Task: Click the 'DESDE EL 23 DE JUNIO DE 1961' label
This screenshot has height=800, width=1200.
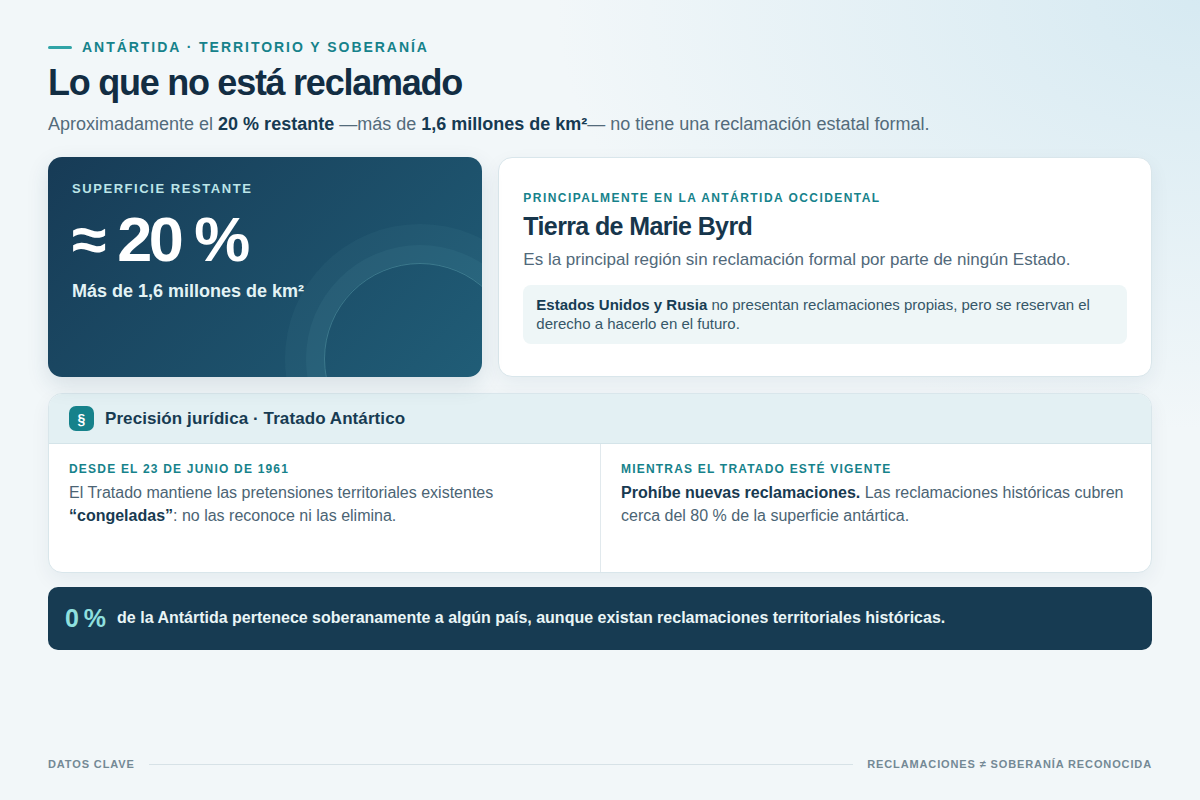Action: point(179,469)
